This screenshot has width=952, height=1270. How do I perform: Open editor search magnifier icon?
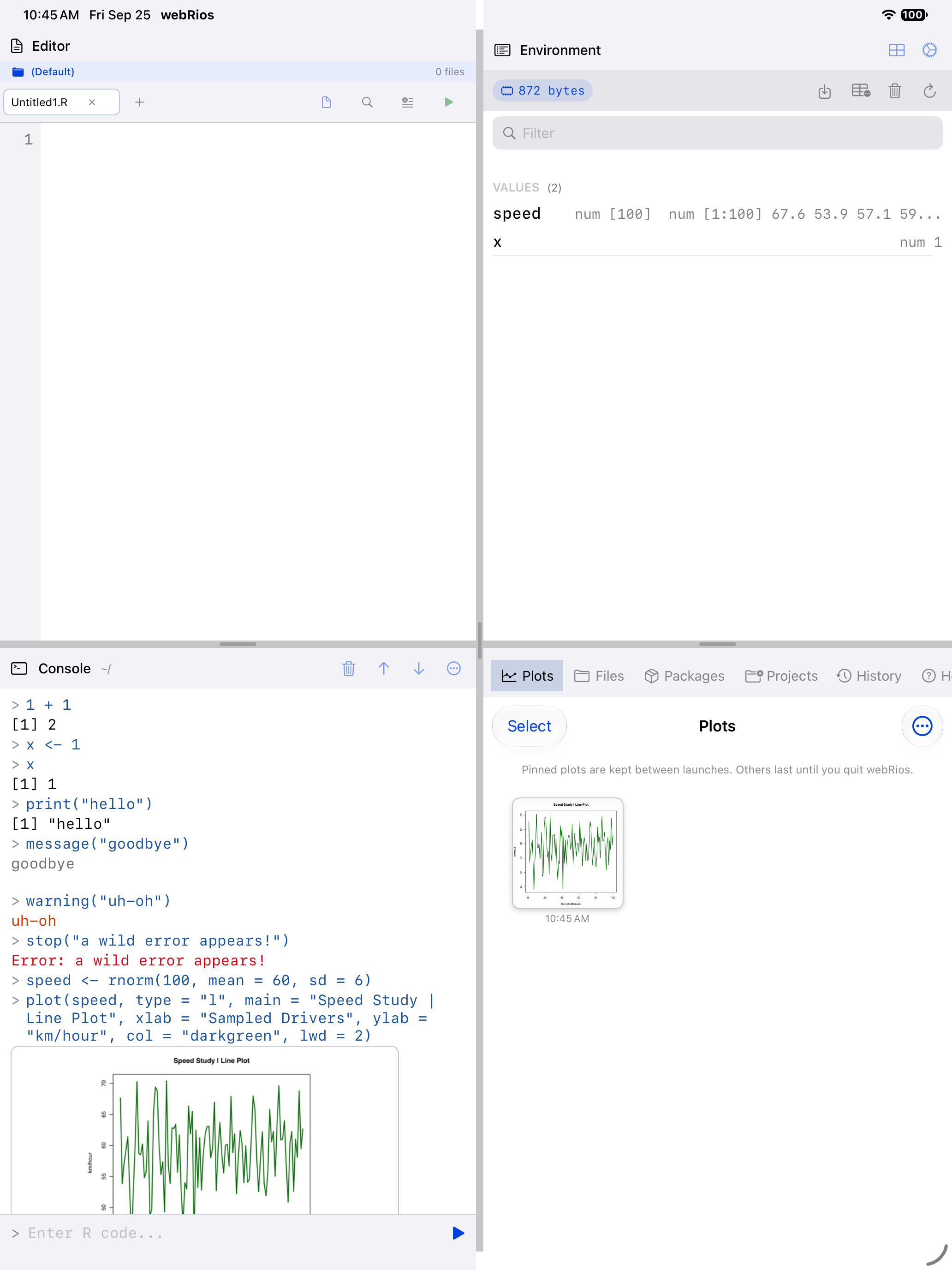[x=367, y=102]
